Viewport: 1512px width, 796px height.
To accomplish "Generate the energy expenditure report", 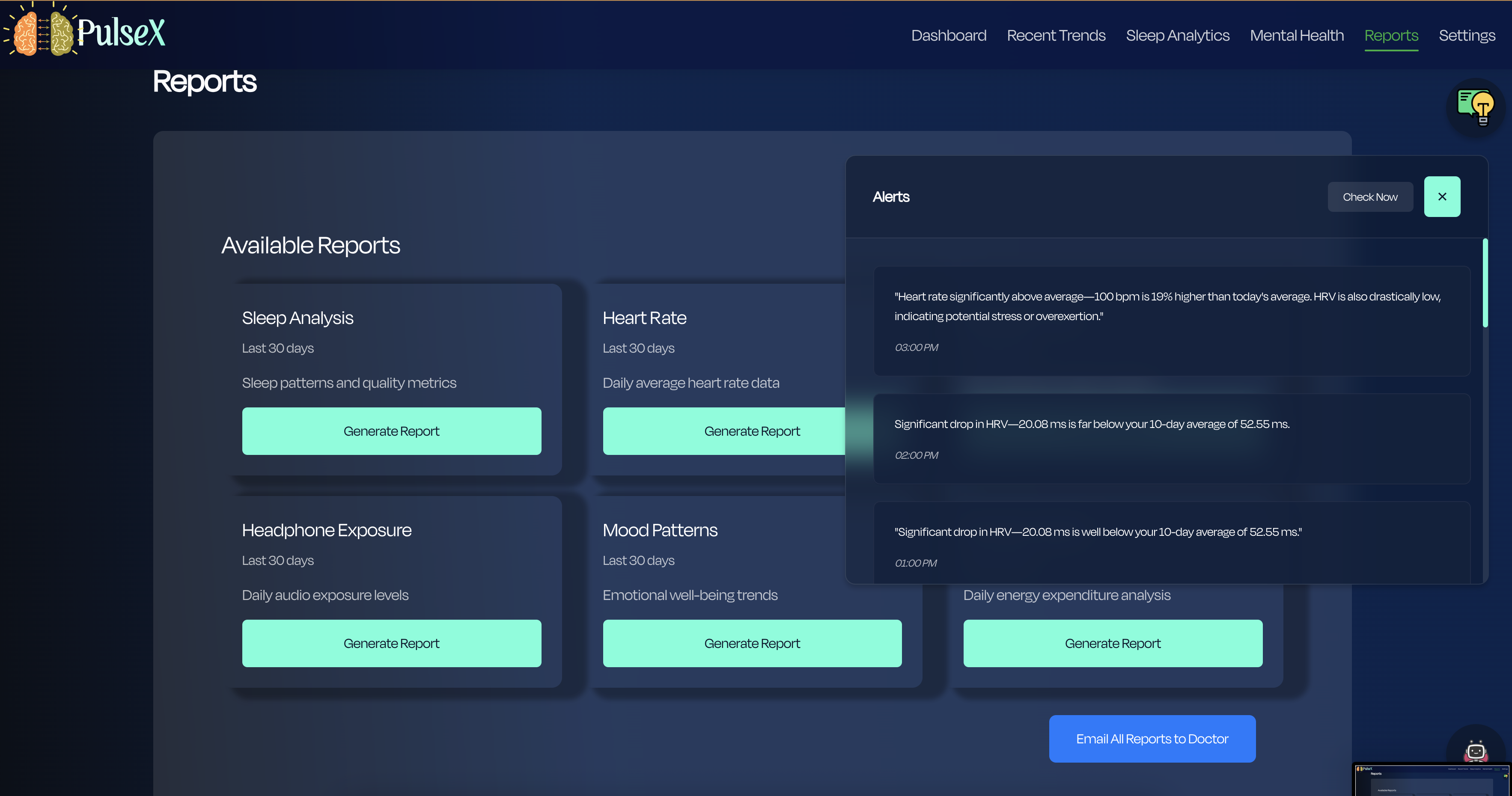I will point(1112,644).
